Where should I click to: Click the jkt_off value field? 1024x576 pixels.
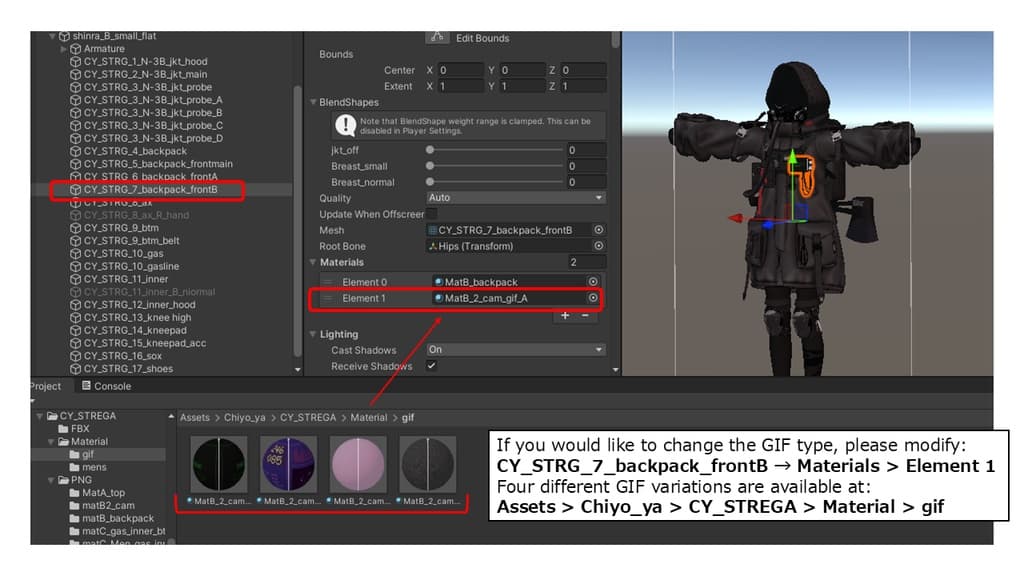pyautogui.click(x=586, y=150)
